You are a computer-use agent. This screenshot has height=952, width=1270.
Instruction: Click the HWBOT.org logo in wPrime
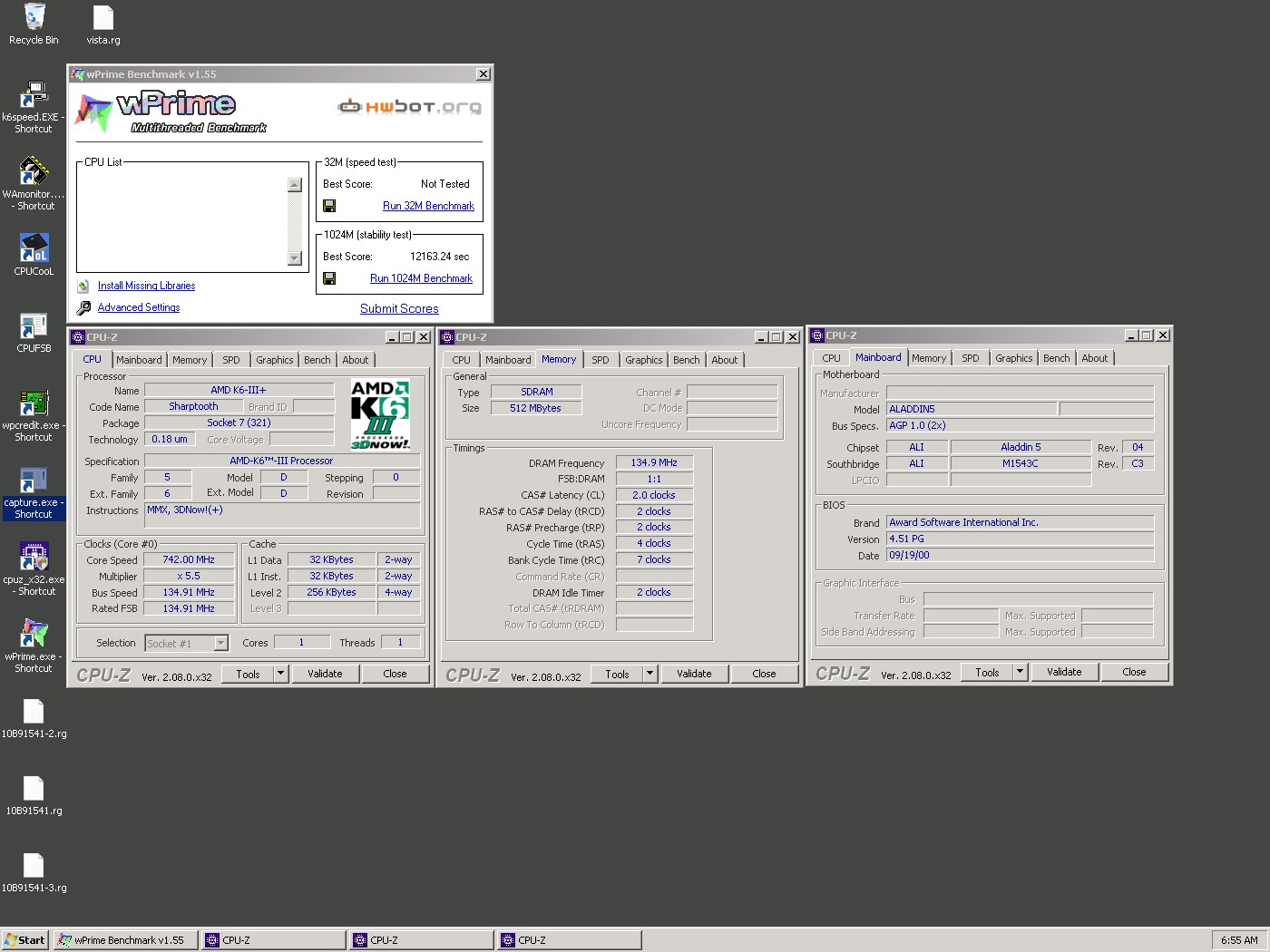coord(410,107)
